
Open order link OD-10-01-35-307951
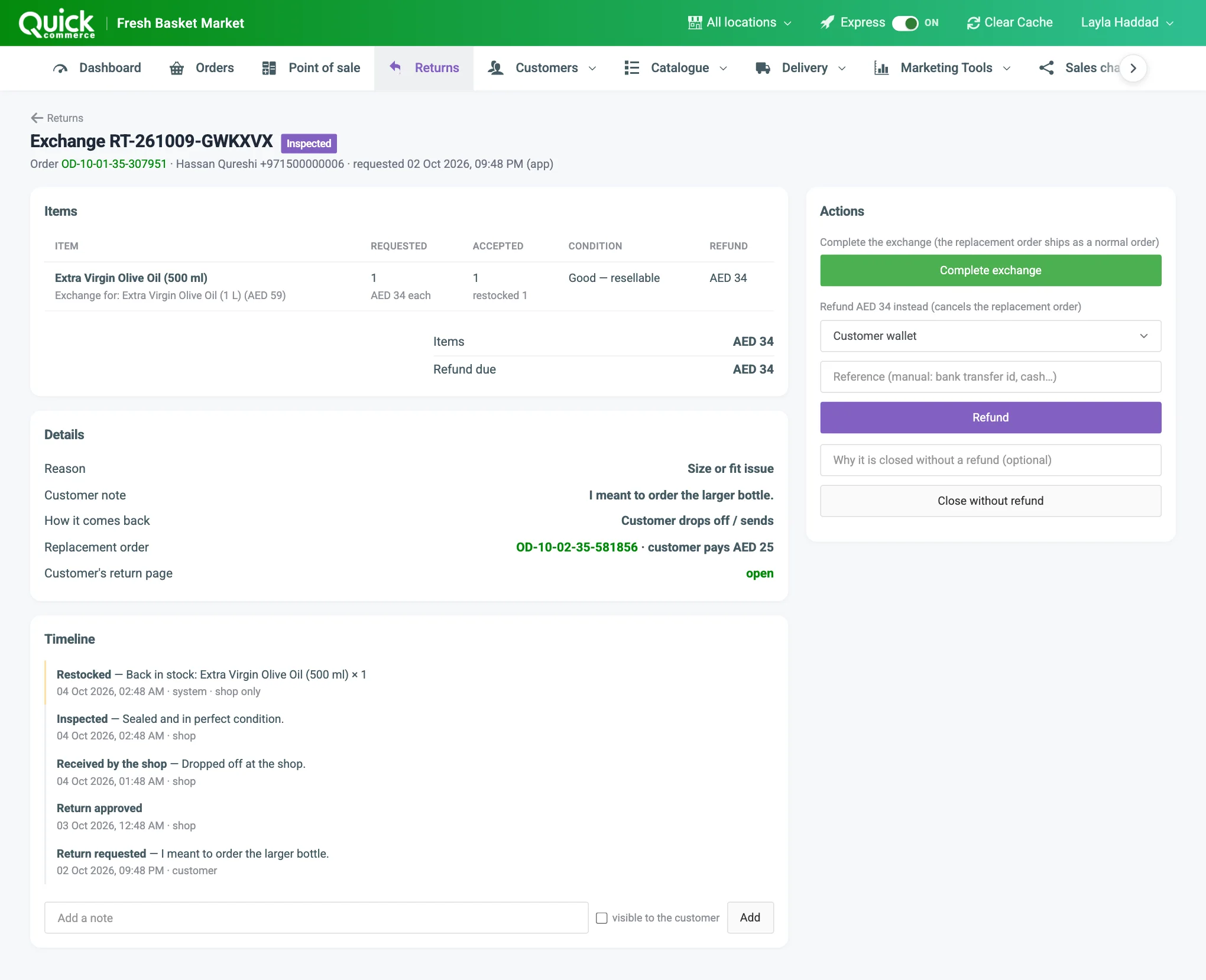[x=114, y=164]
